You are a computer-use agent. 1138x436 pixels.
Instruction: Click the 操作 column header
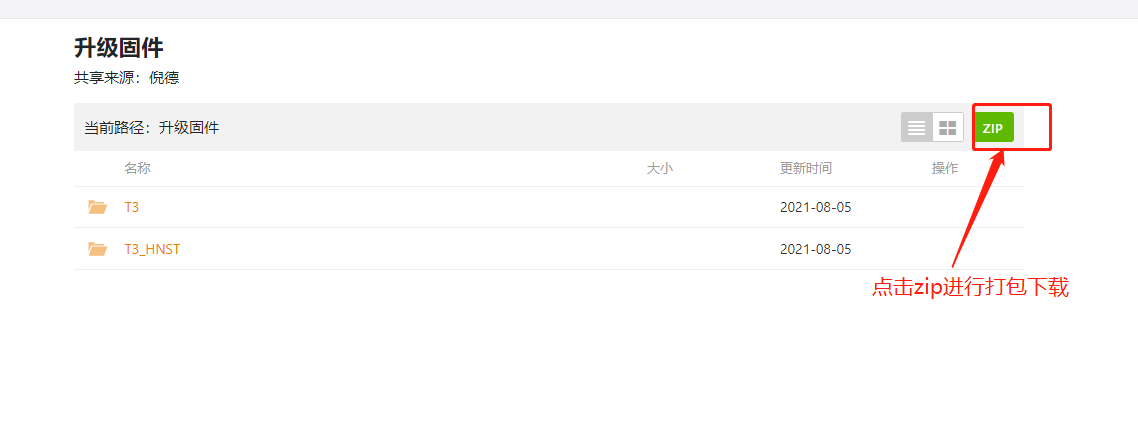pyautogui.click(x=945, y=168)
